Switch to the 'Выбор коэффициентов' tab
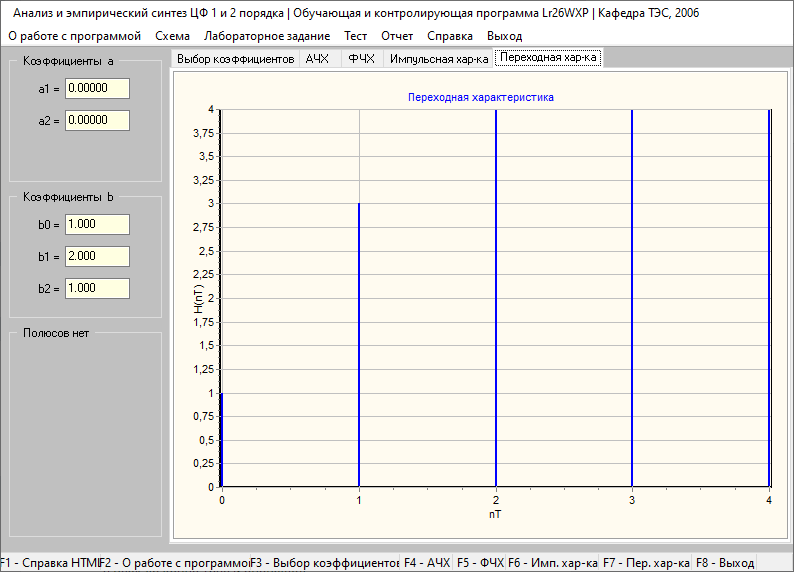 (235, 59)
